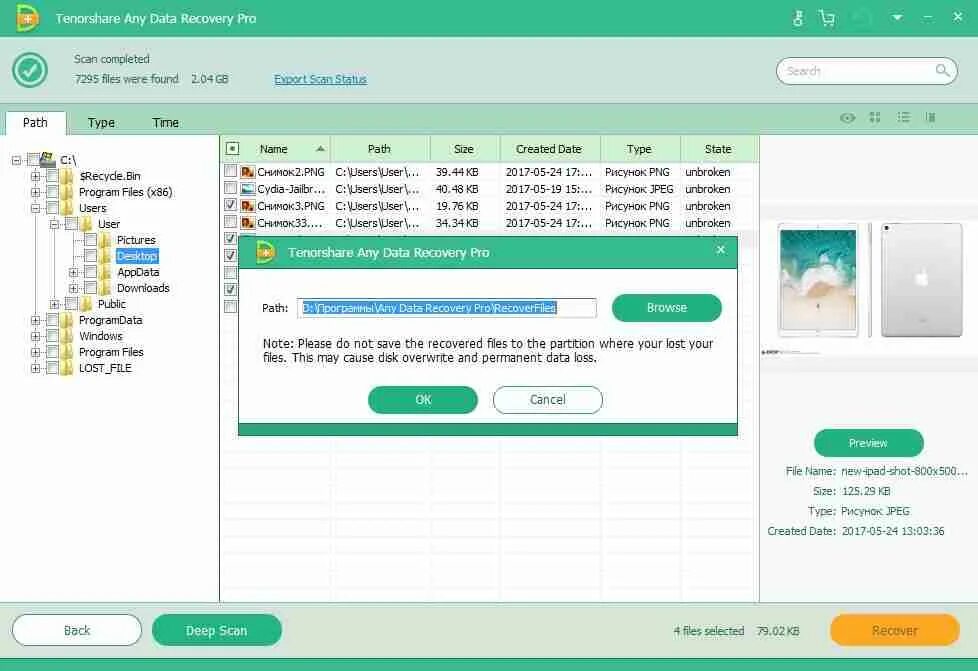
Task: Expand the Public tree node
Action: click(x=54, y=304)
